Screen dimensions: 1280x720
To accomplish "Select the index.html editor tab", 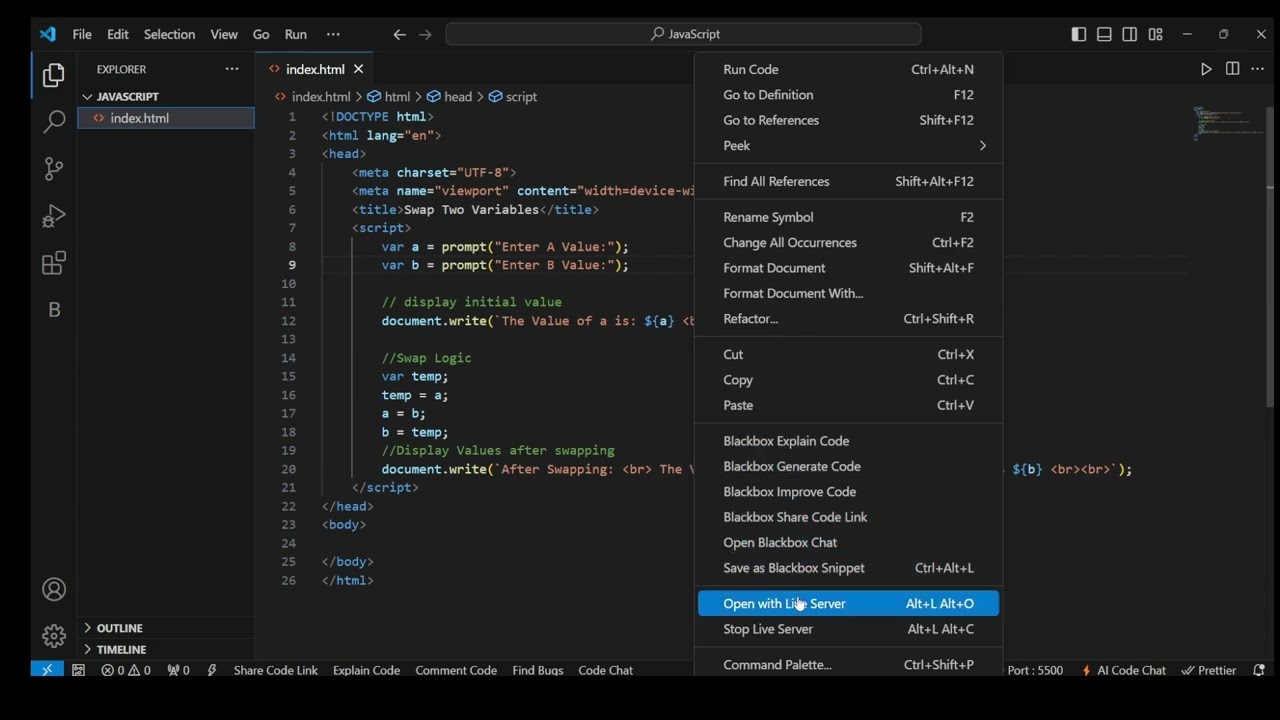I will click(314, 69).
